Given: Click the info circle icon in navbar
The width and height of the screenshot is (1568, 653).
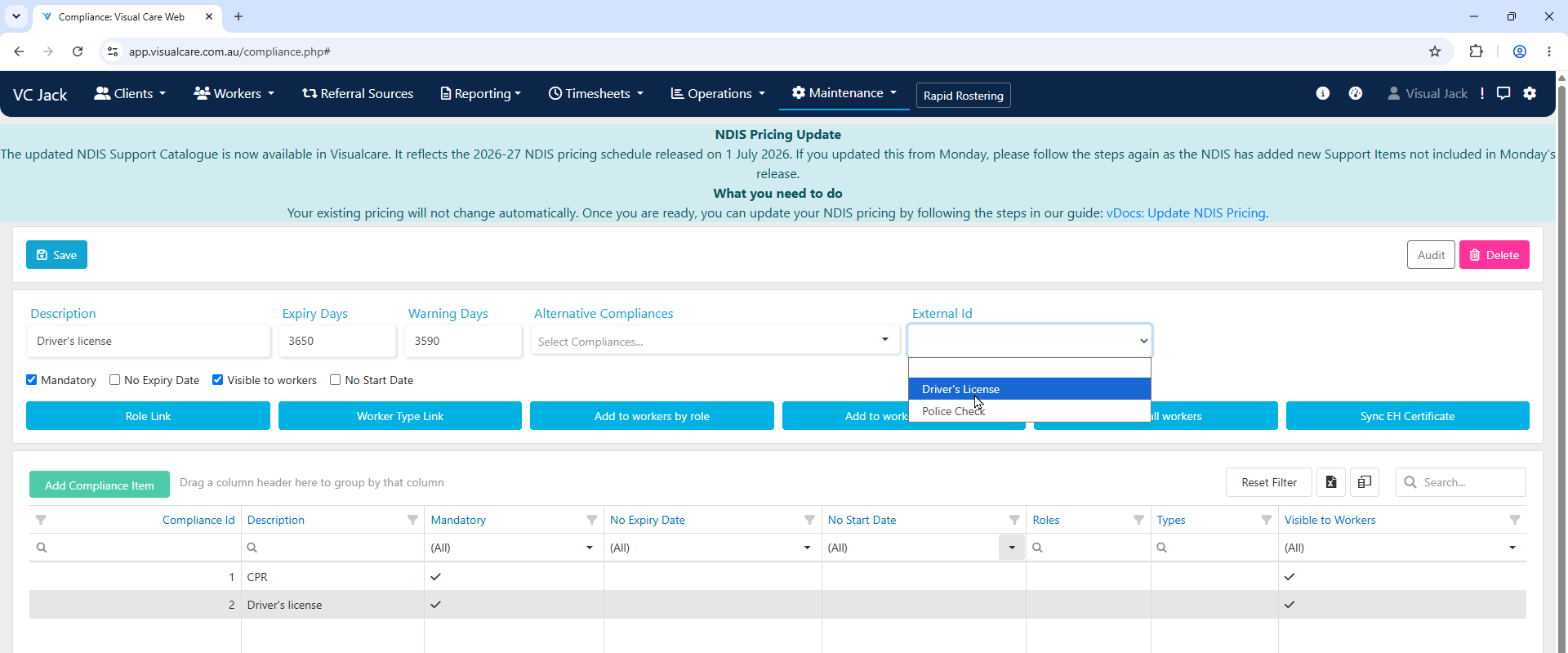Looking at the screenshot, I should (x=1323, y=93).
